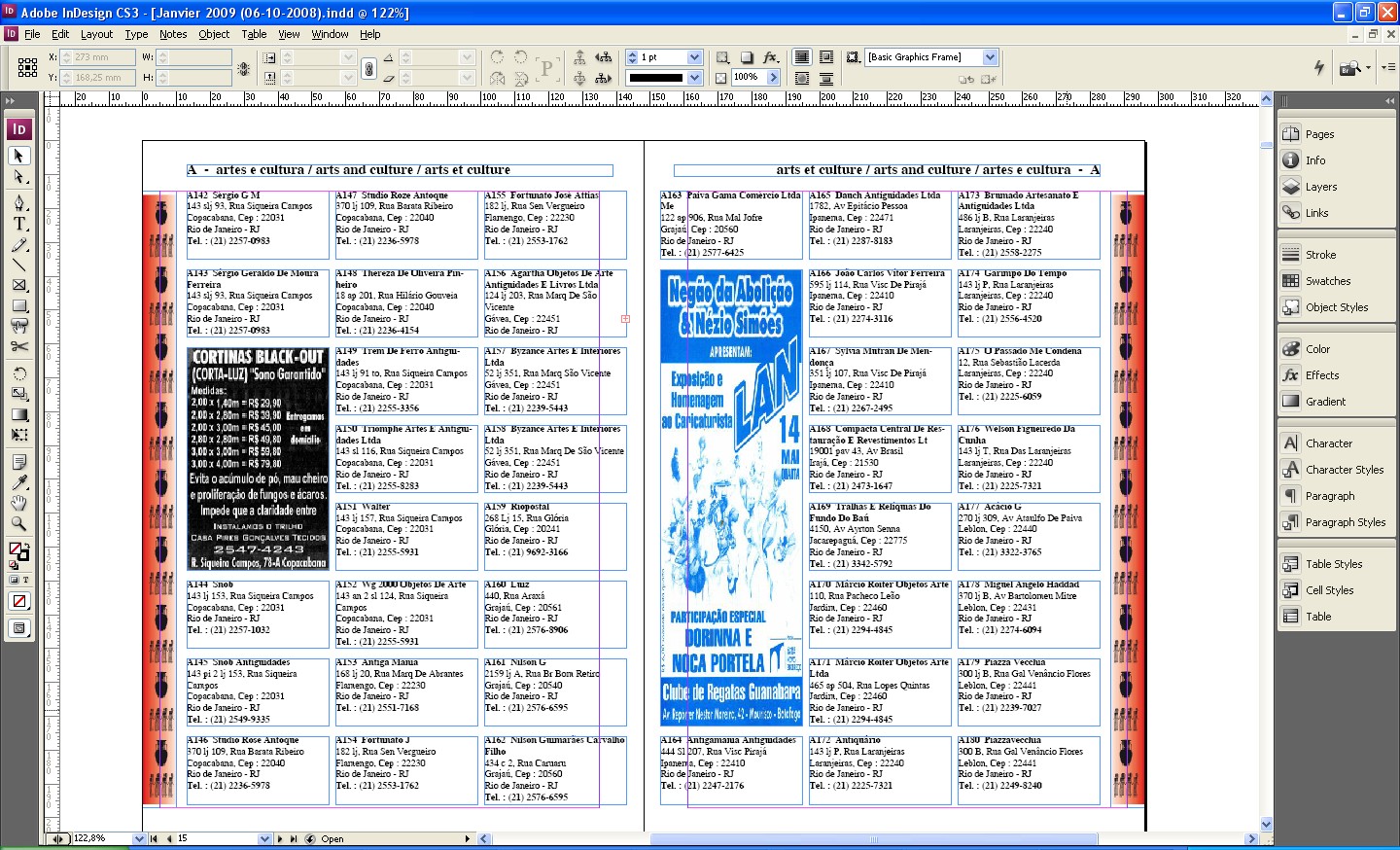The image size is (1400, 850).
Task: Click the Select Container icon
Action: [x=579, y=57]
